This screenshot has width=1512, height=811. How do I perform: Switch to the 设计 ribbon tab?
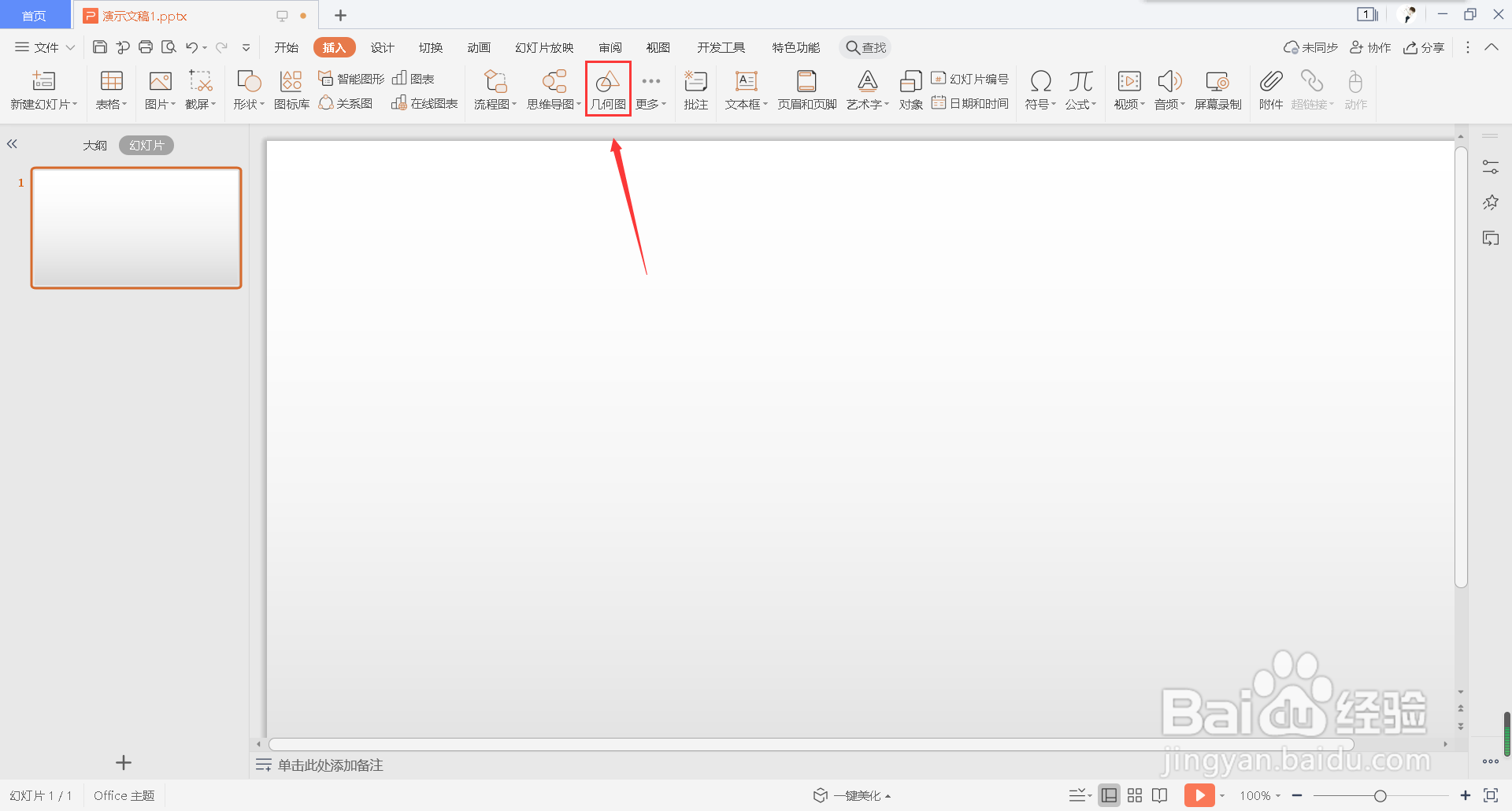383,47
